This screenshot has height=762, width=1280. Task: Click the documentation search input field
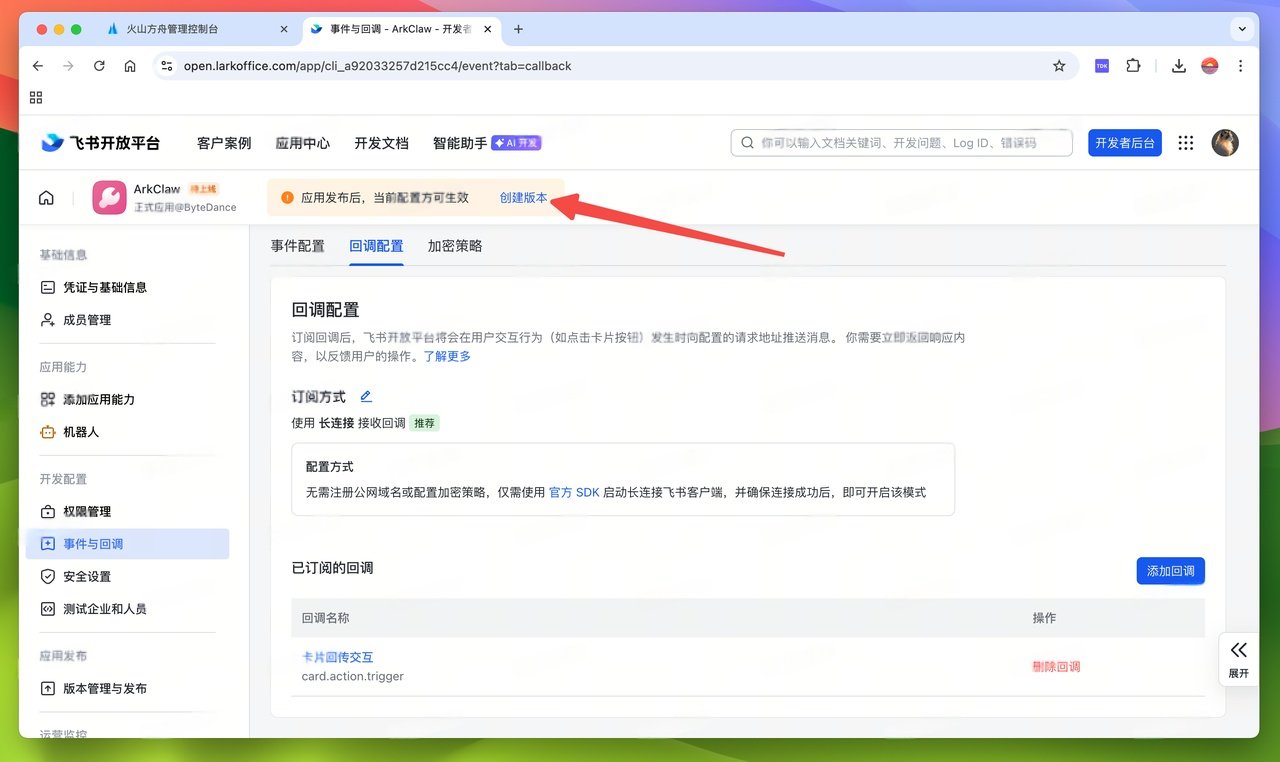pyautogui.click(x=900, y=142)
